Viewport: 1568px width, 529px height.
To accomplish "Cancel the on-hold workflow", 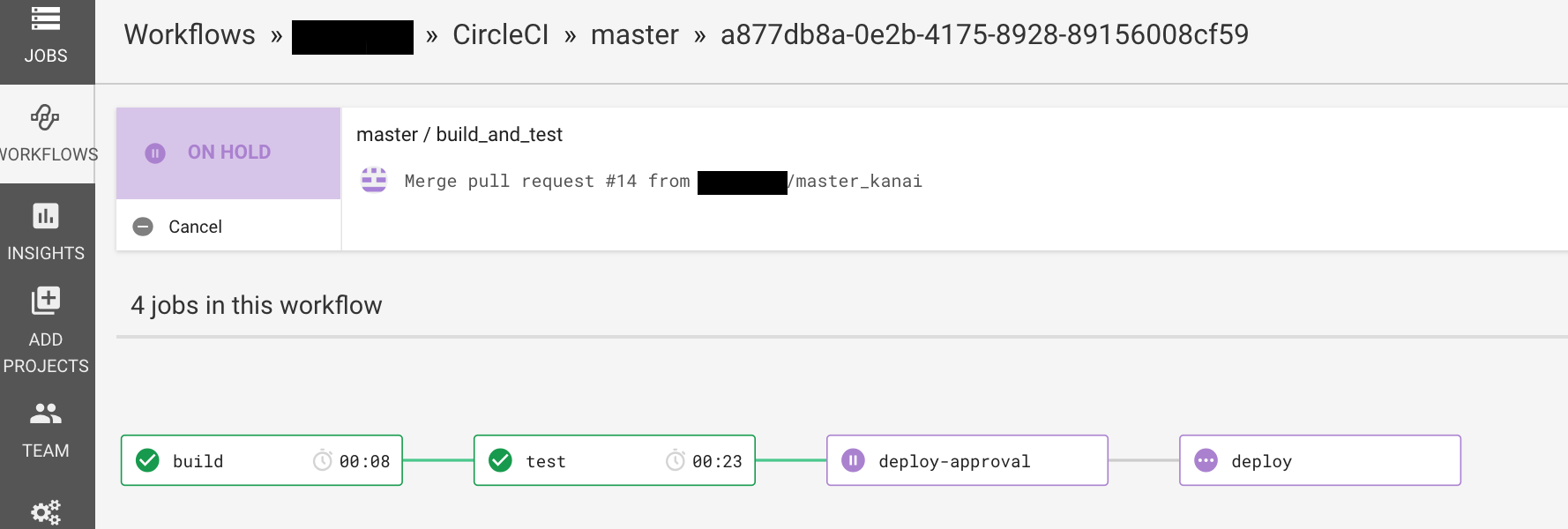I will point(195,227).
